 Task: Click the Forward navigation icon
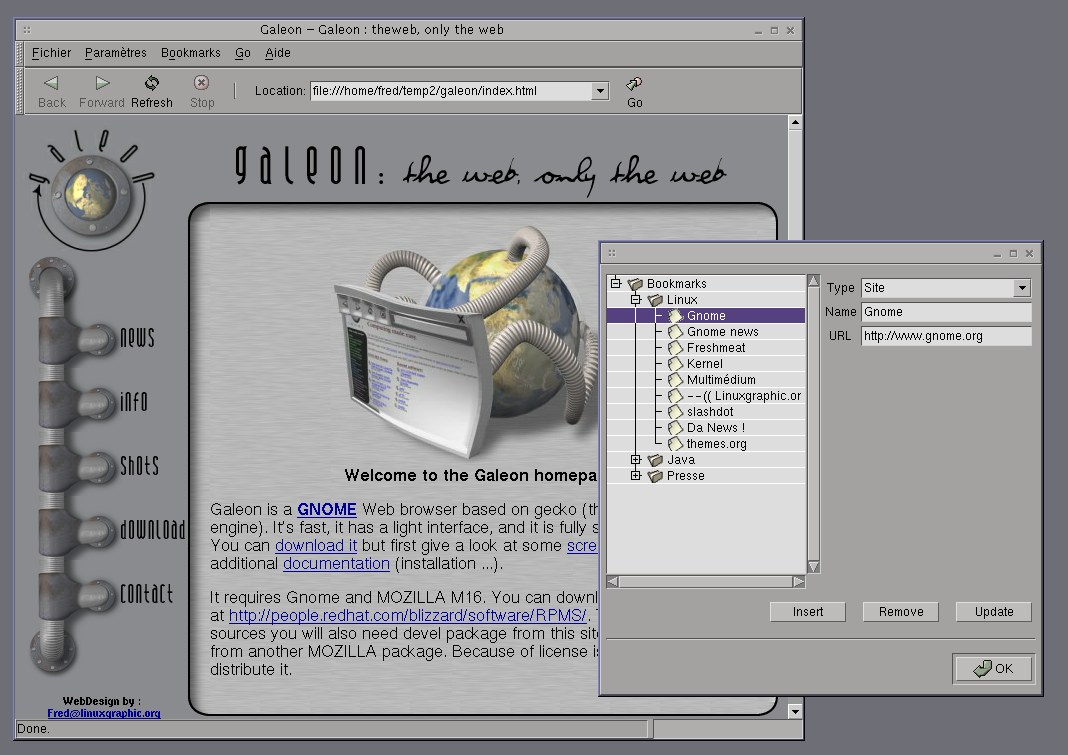tap(101, 85)
